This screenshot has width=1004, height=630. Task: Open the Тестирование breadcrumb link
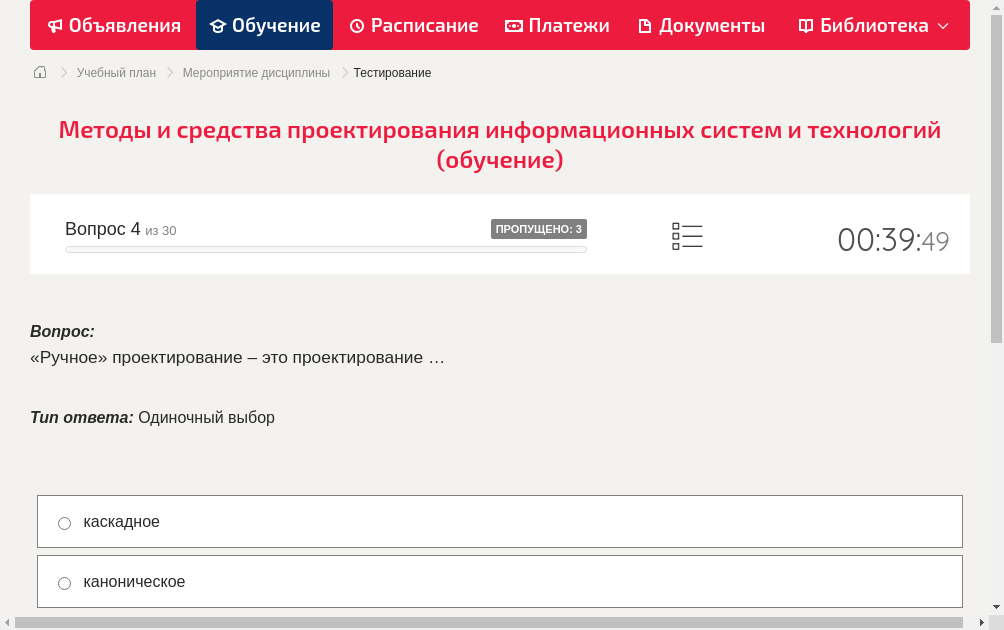[x=390, y=72]
